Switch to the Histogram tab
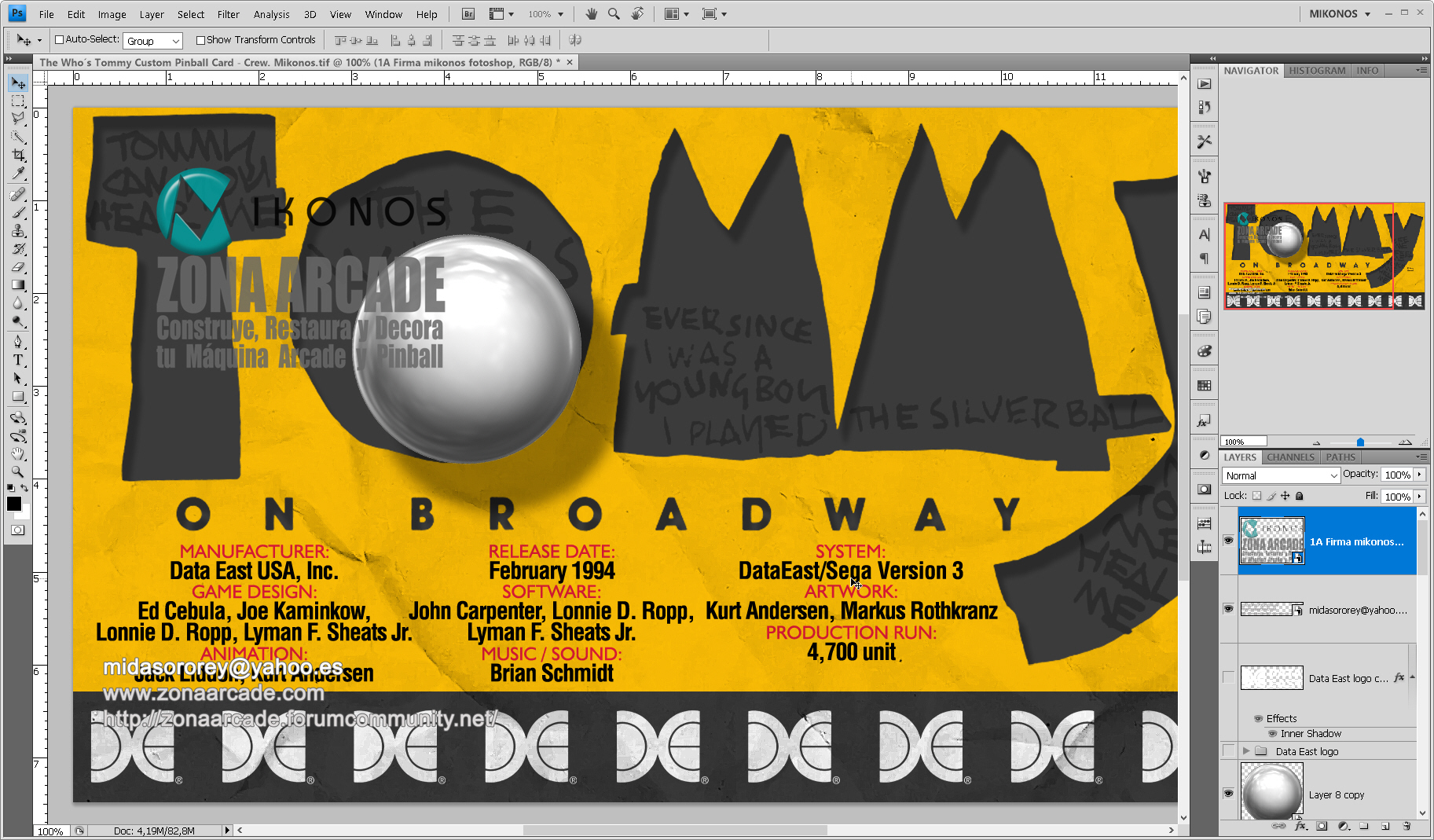This screenshot has height=840, width=1434. coord(1317,71)
